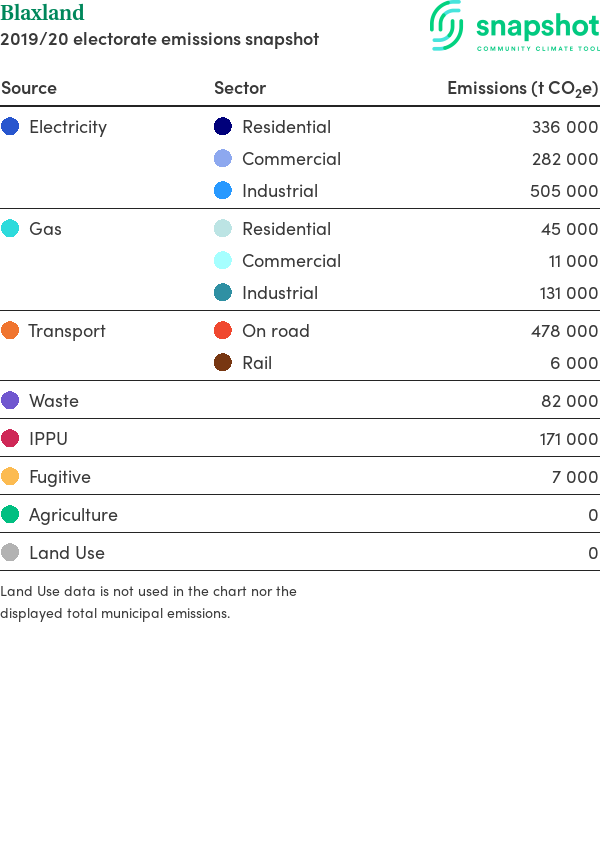Click the Land Use grey dot
The image size is (600, 850).
pos(10,552)
